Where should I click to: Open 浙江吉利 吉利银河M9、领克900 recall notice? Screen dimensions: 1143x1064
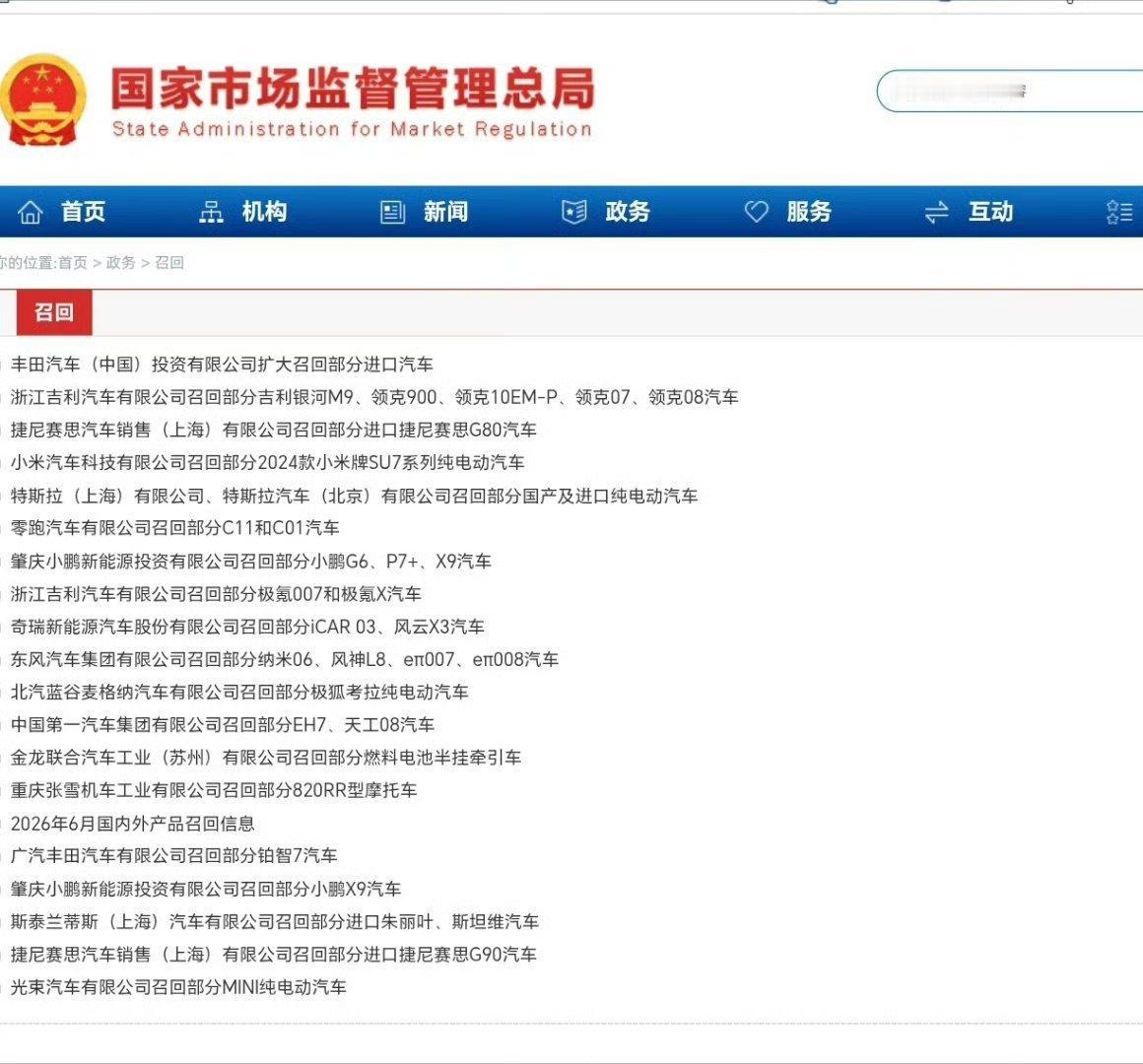pos(374,397)
